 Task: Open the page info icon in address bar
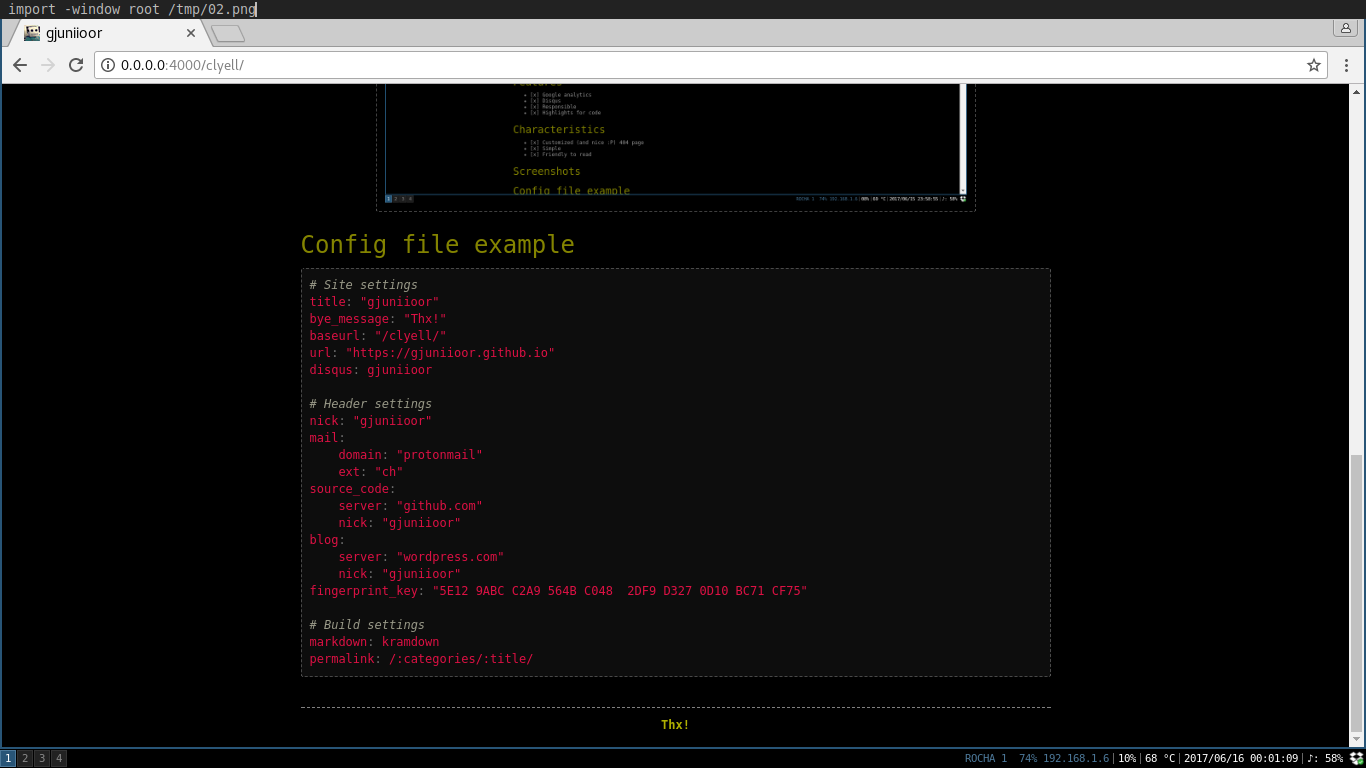point(107,65)
